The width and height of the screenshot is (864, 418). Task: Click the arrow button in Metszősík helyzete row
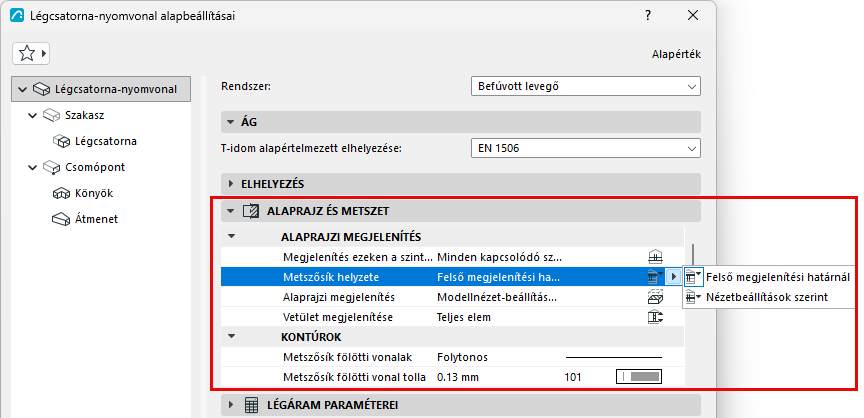(673, 276)
